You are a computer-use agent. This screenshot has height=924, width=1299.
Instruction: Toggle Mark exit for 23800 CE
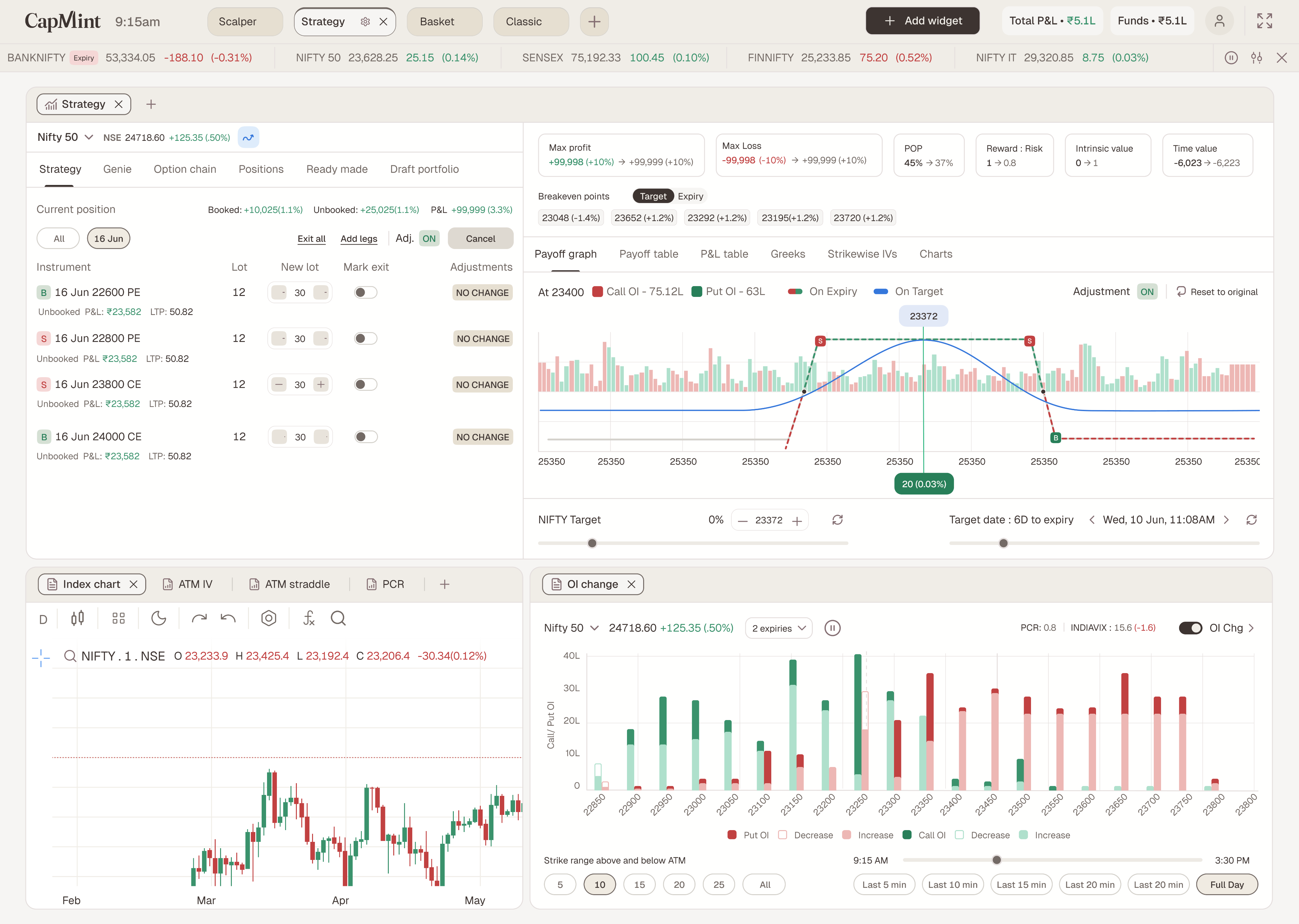(x=365, y=385)
